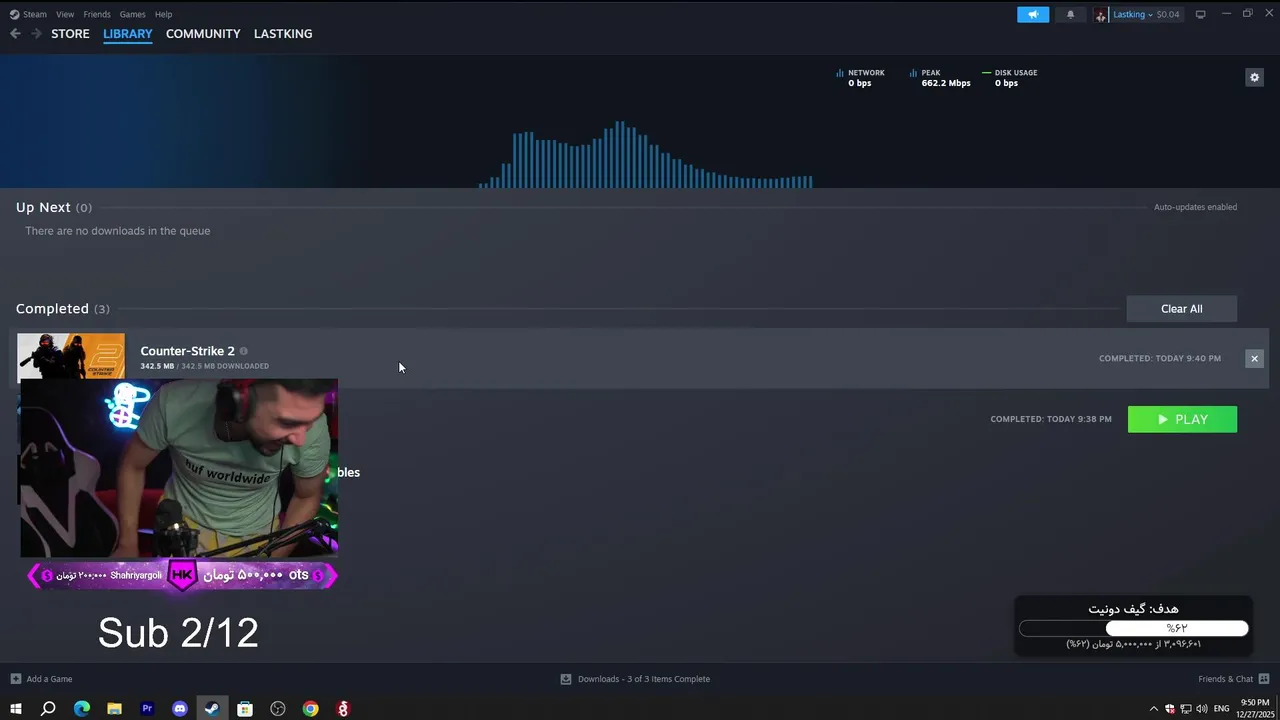Open File Explorer from taskbar
The image size is (1280, 720).
click(x=114, y=709)
